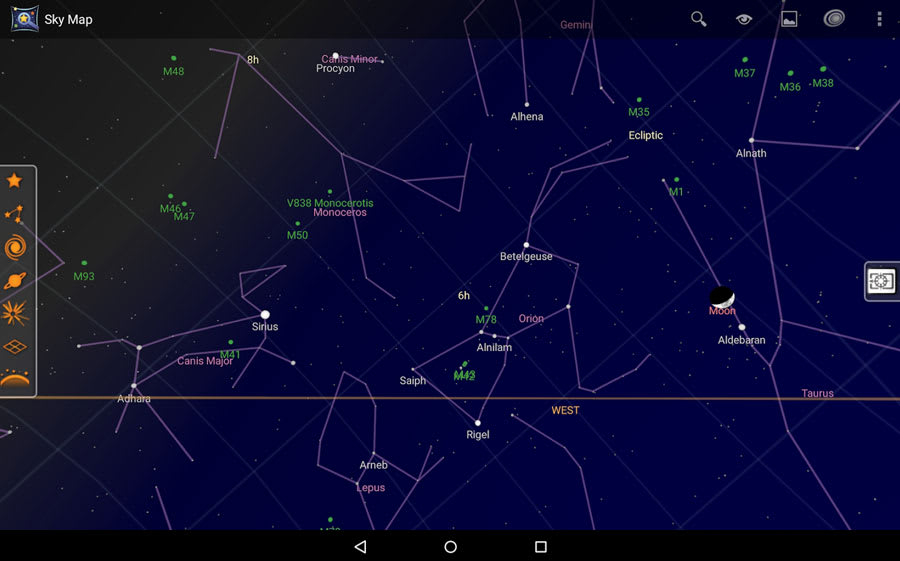Tap the Alhena label
The width and height of the screenshot is (900, 561).
[x=527, y=117]
